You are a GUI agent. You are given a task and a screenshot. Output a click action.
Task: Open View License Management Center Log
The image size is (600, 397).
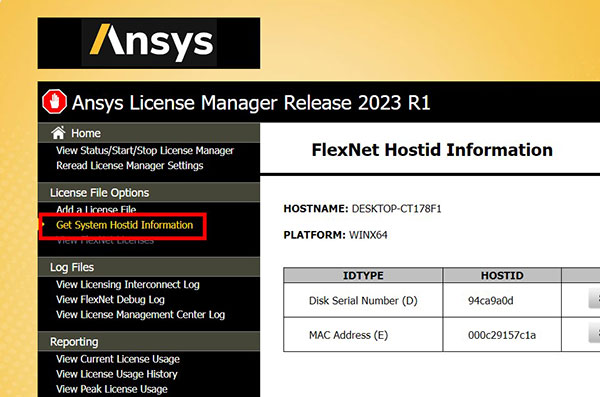[140, 314]
